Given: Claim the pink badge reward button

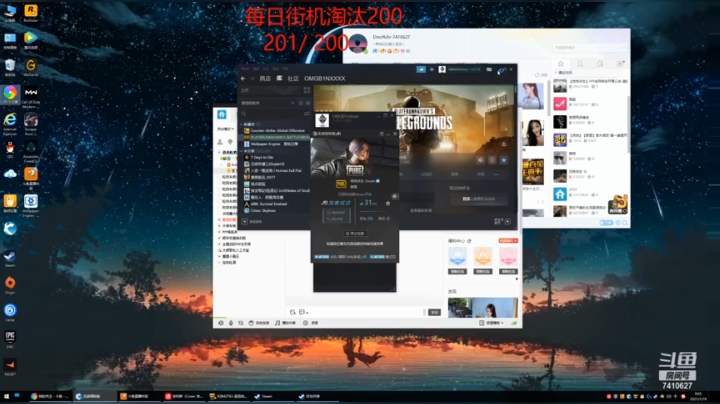Looking at the screenshot, I should pos(508,271).
